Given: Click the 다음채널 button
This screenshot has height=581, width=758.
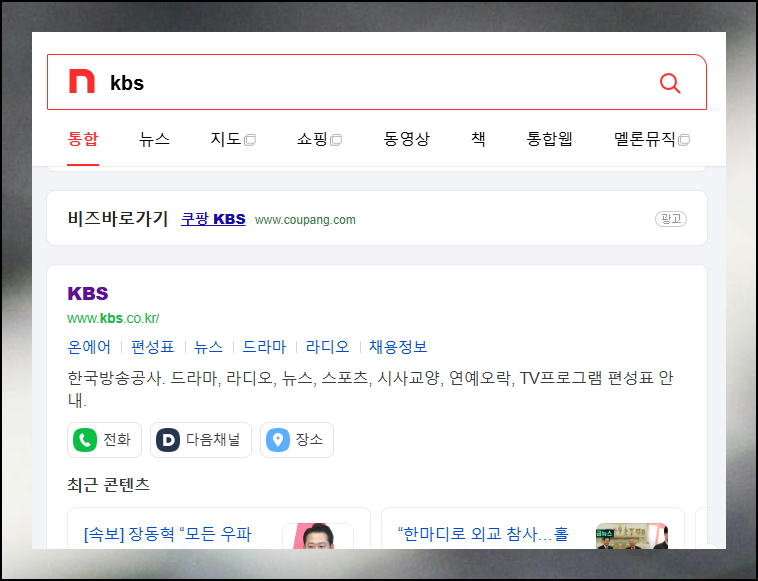Looking at the screenshot, I should (x=201, y=440).
